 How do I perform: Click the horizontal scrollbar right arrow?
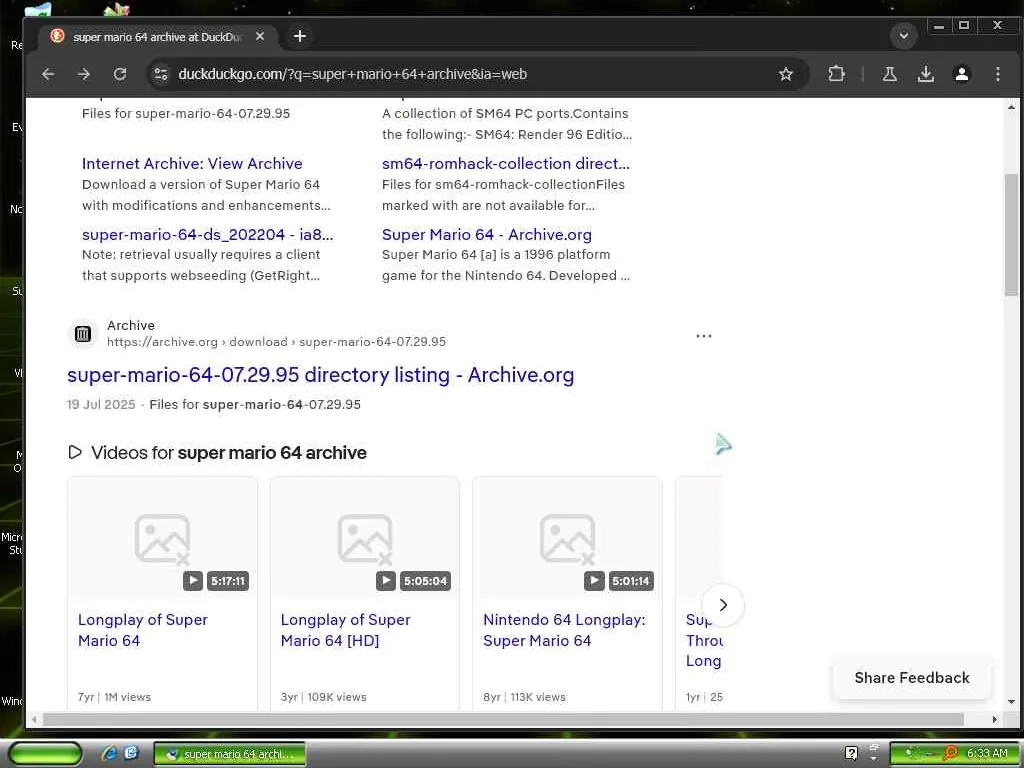pos(994,720)
